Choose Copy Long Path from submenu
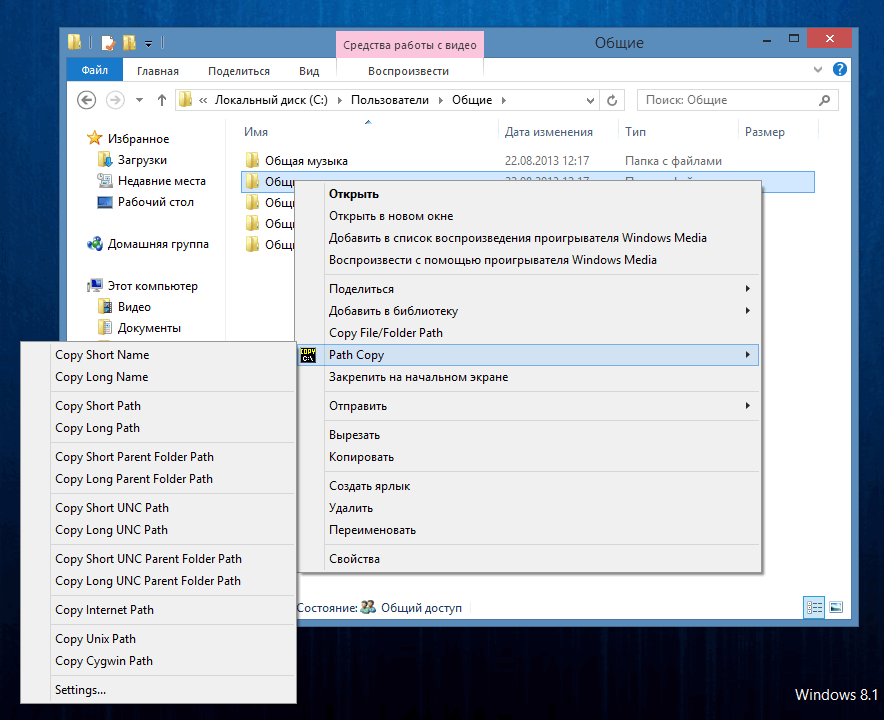884x720 pixels. click(98, 428)
